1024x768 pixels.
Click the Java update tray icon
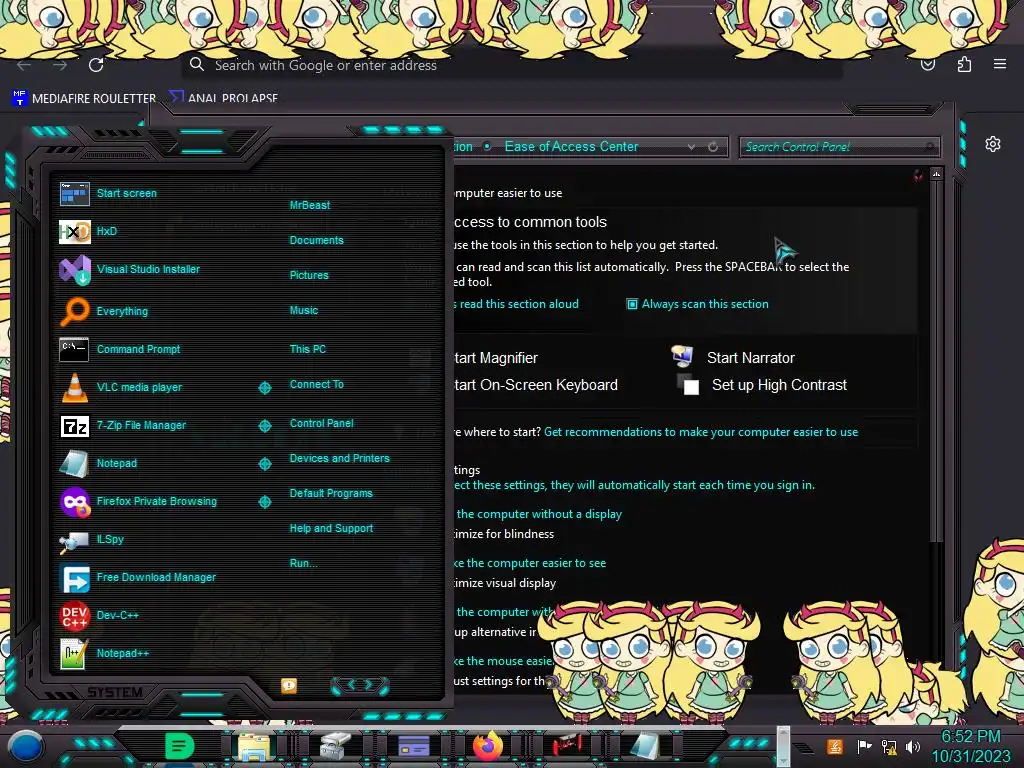click(x=835, y=746)
